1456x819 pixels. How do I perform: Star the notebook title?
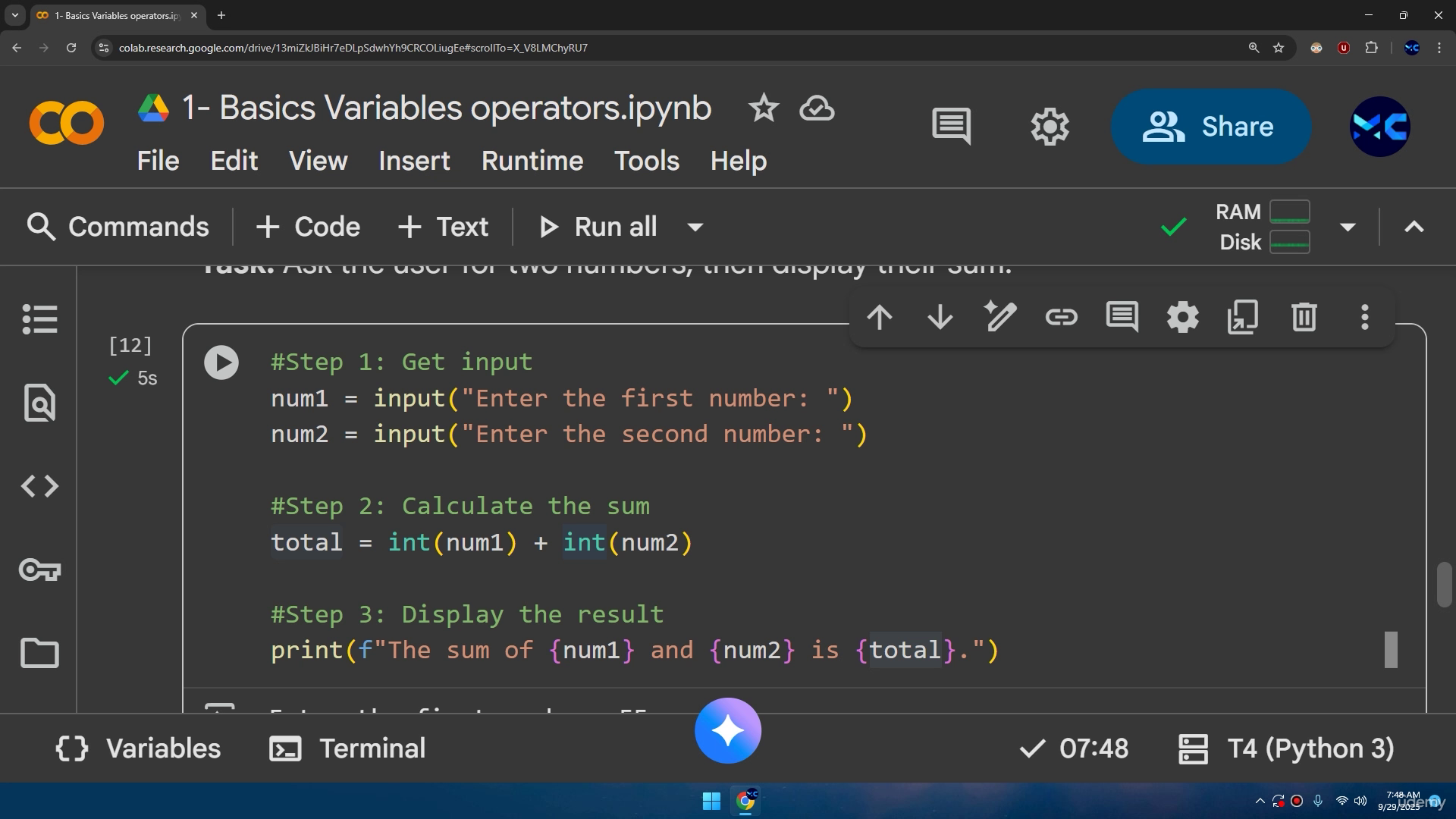point(764,108)
